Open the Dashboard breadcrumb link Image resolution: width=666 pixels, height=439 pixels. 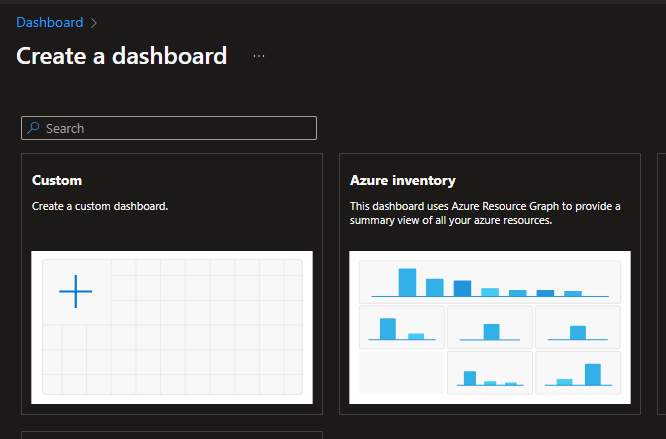click(50, 23)
